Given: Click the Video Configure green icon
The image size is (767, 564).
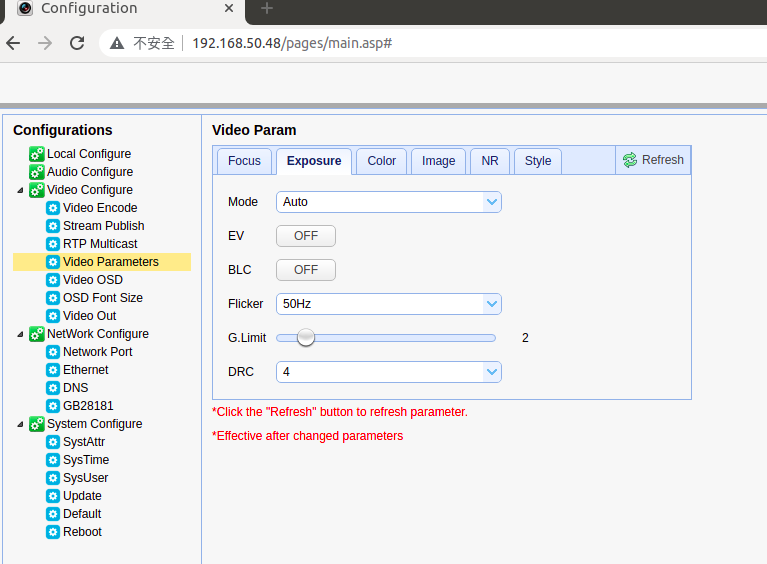Looking at the screenshot, I should point(37,190).
